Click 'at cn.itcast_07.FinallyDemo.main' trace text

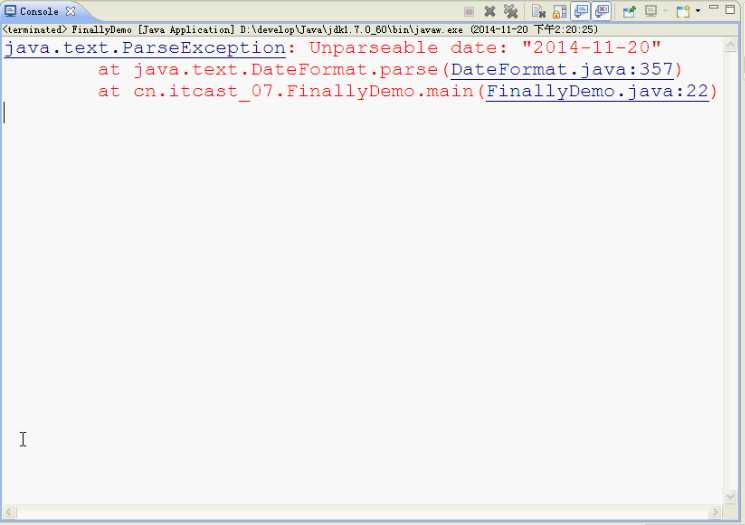(285, 91)
